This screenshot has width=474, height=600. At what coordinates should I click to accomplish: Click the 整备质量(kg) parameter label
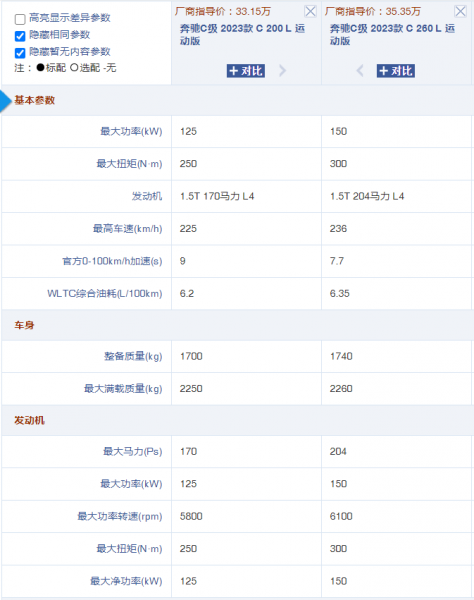tap(133, 356)
